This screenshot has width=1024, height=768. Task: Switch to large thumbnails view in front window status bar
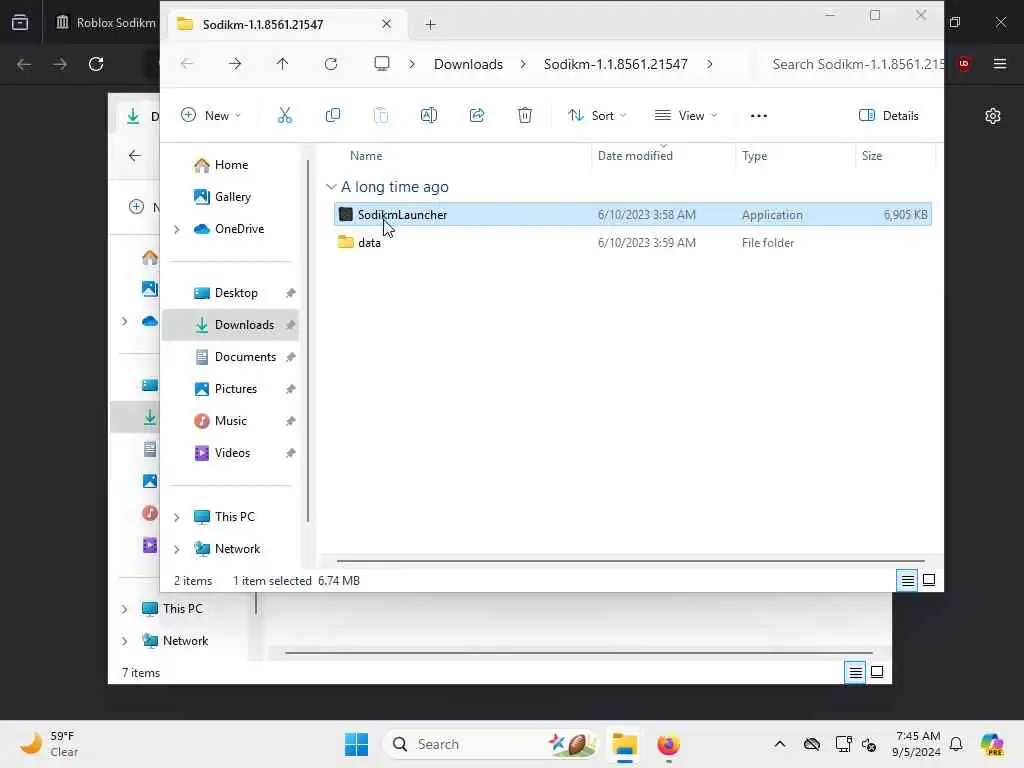point(929,580)
